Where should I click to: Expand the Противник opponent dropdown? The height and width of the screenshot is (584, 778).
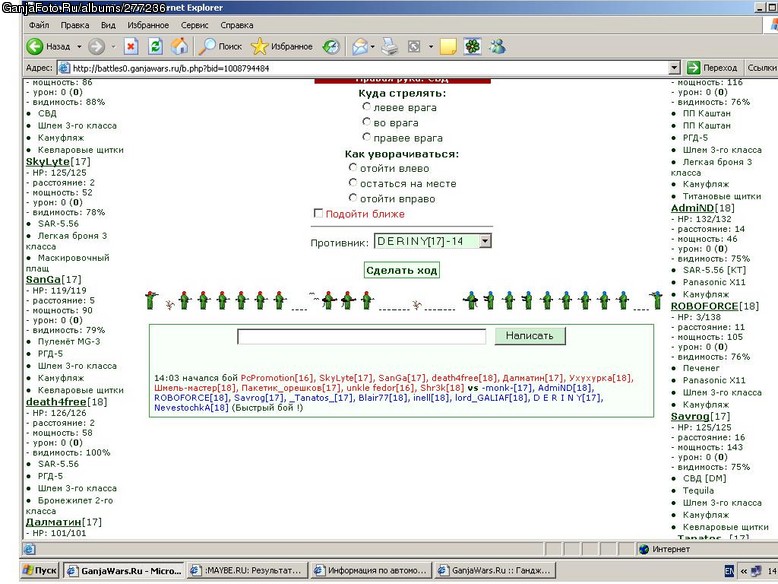(x=485, y=241)
